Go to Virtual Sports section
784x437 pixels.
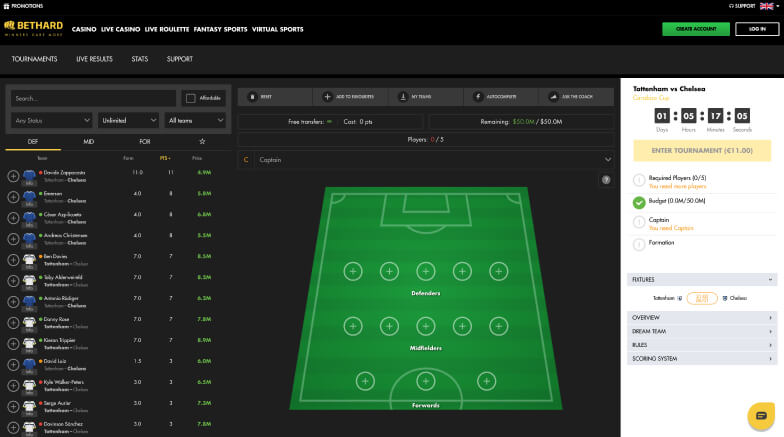(x=278, y=30)
